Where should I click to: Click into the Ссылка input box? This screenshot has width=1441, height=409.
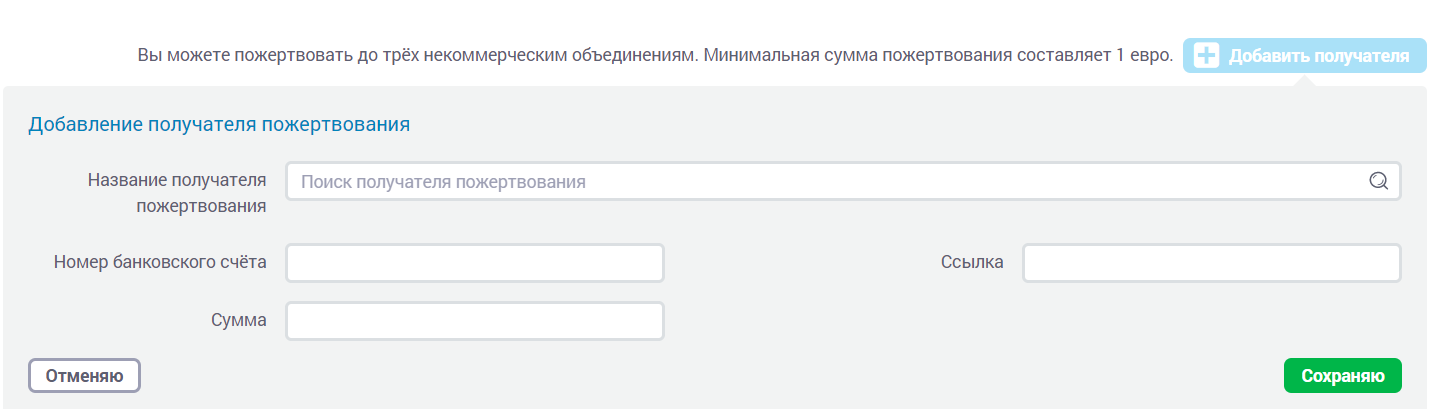pos(1211,263)
